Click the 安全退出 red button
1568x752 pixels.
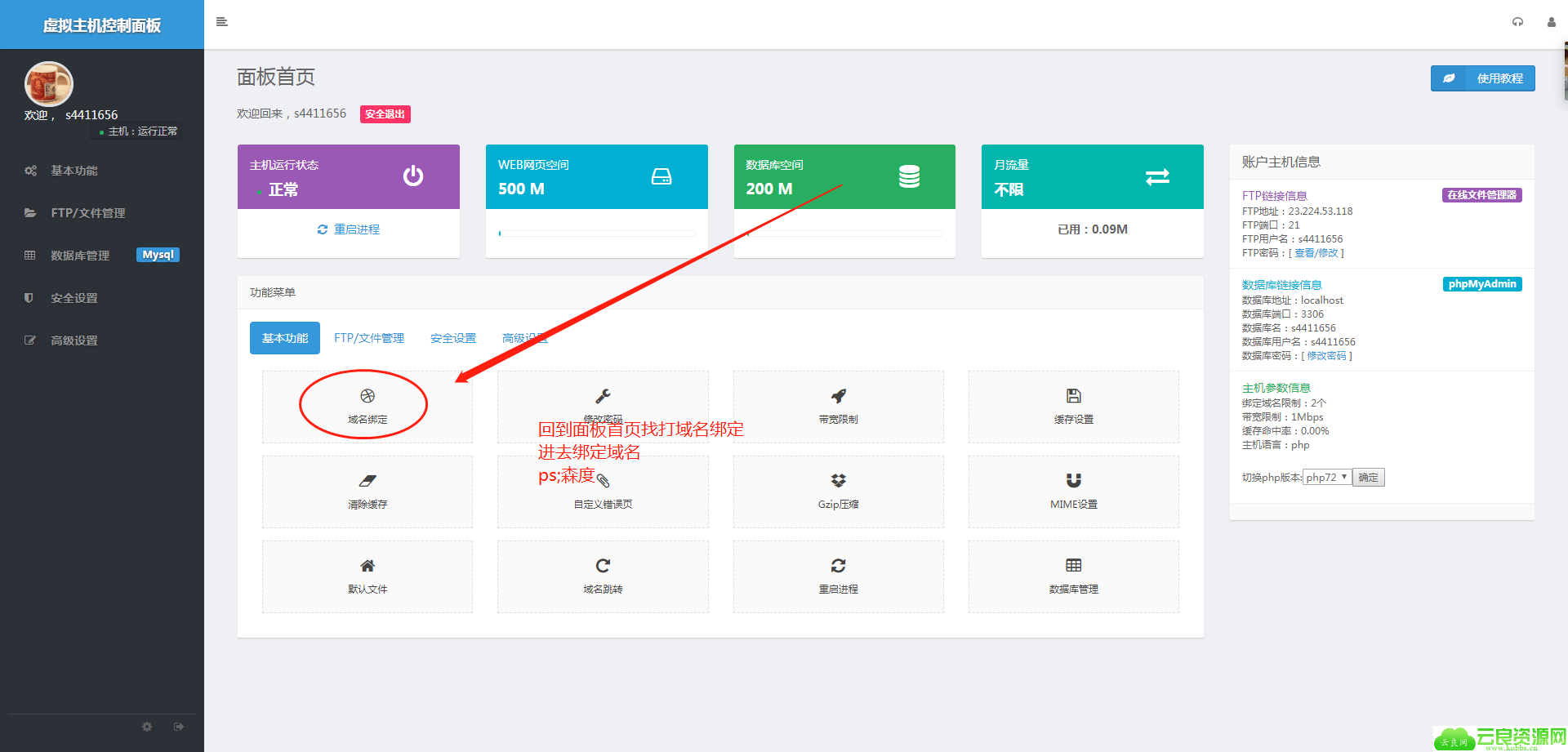click(x=385, y=114)
